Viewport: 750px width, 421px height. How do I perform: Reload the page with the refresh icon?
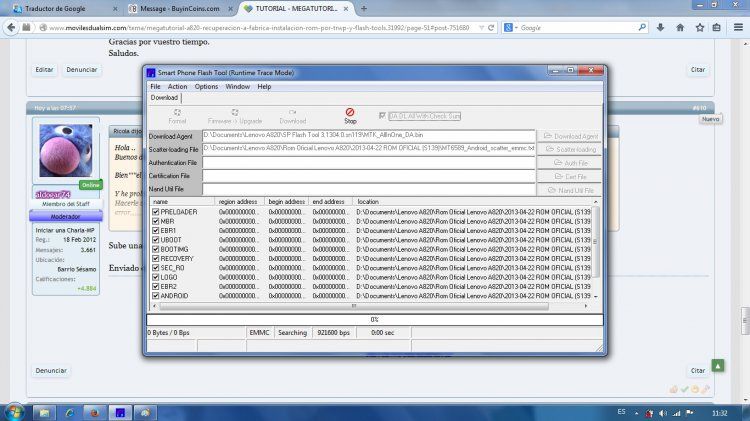(491, 28)
